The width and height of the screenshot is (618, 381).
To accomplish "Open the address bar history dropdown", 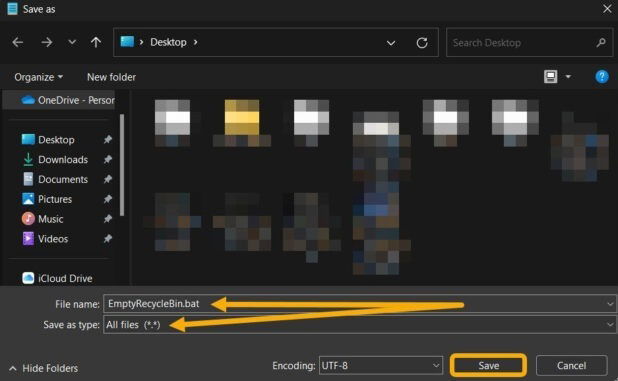I will (x=391, y=43).
